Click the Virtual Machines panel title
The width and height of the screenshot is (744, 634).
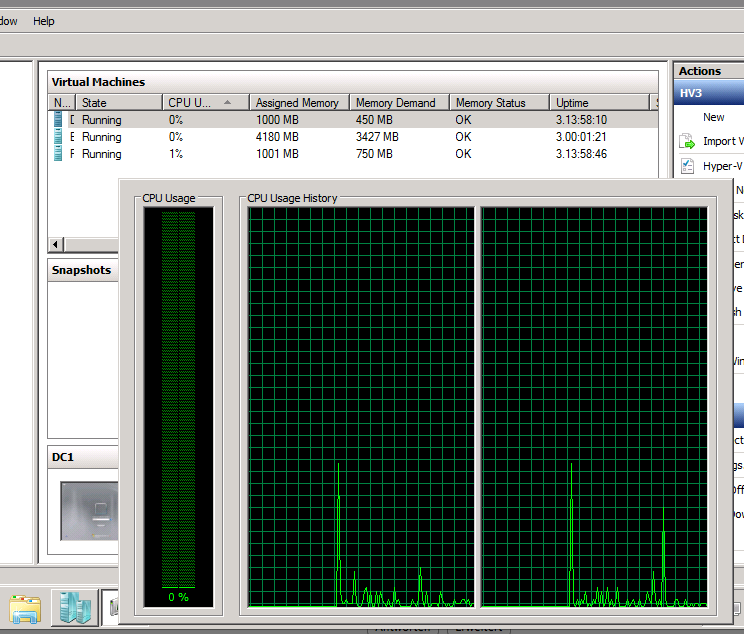tap(98, 82)
